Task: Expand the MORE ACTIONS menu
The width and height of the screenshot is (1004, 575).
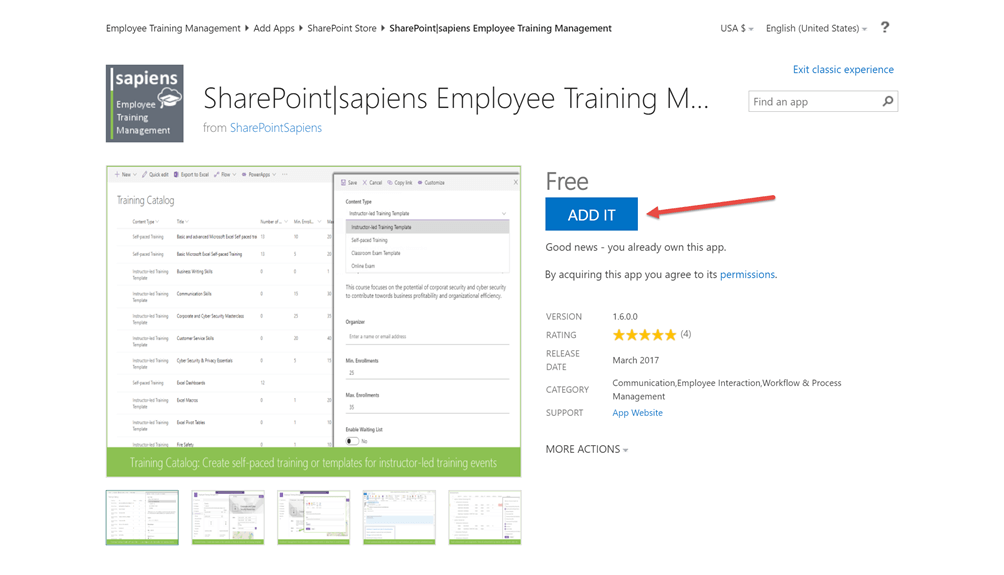Action: [x=587, y=450]
